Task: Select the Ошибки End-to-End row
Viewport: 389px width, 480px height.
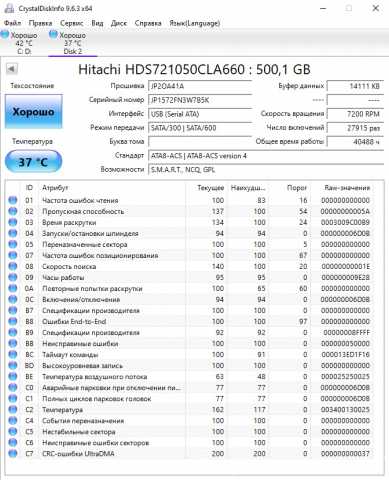Action: (x=189, y=321)
